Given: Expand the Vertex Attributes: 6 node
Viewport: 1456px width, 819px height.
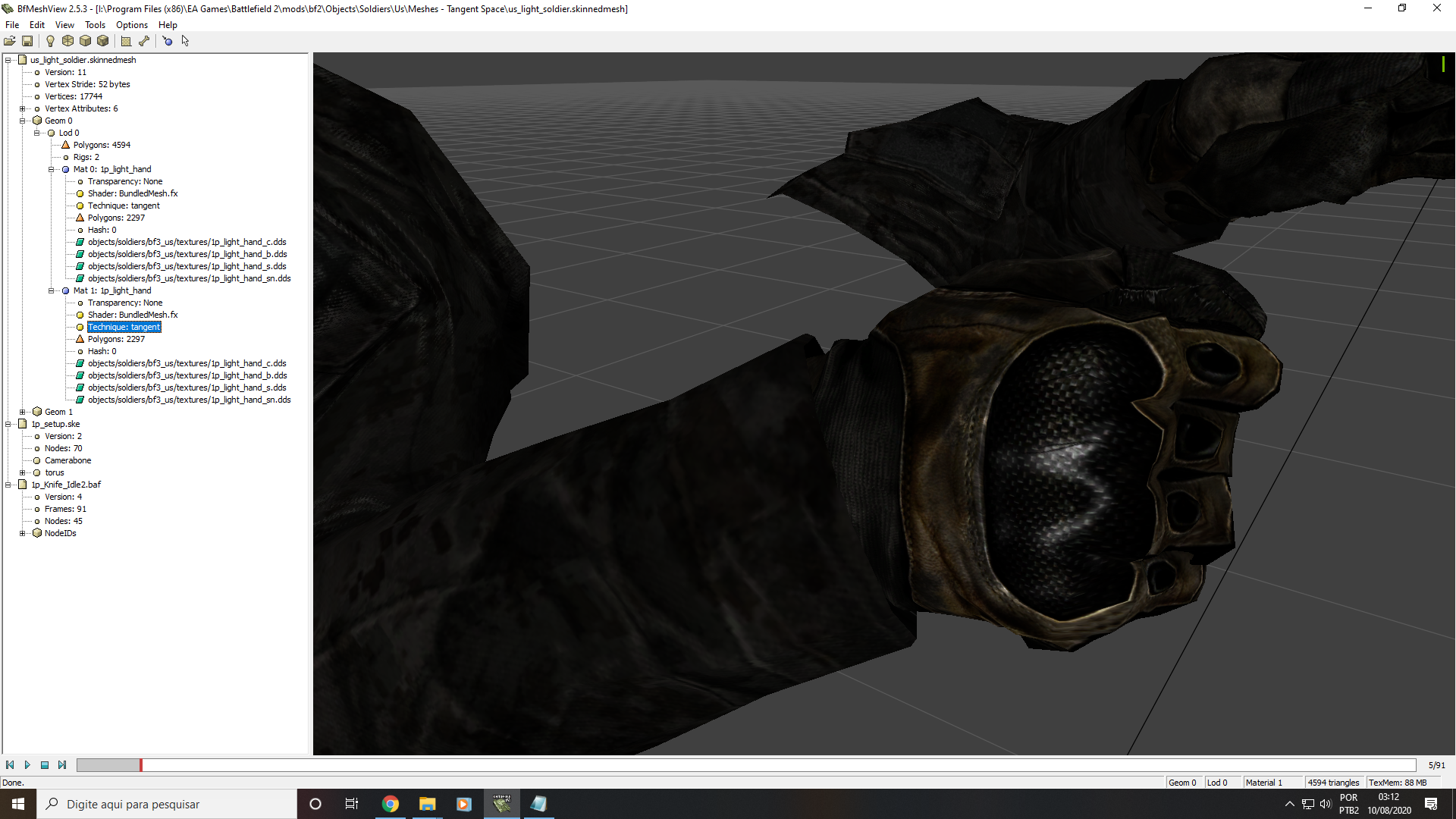Looking at the screenshot, I should click(x=23, y=108).
